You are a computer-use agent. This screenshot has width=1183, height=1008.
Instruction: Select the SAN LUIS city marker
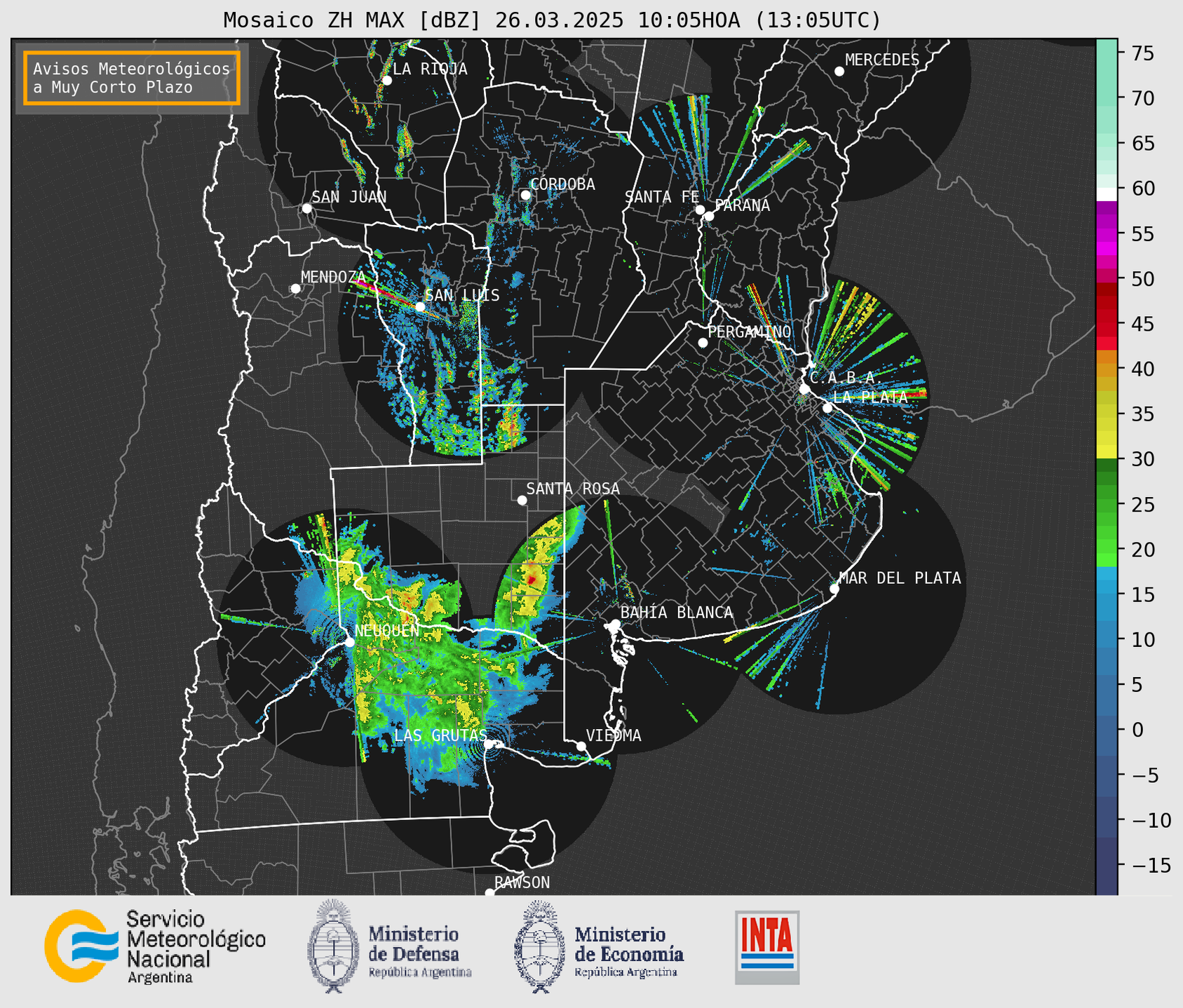(x=420, y=307)
